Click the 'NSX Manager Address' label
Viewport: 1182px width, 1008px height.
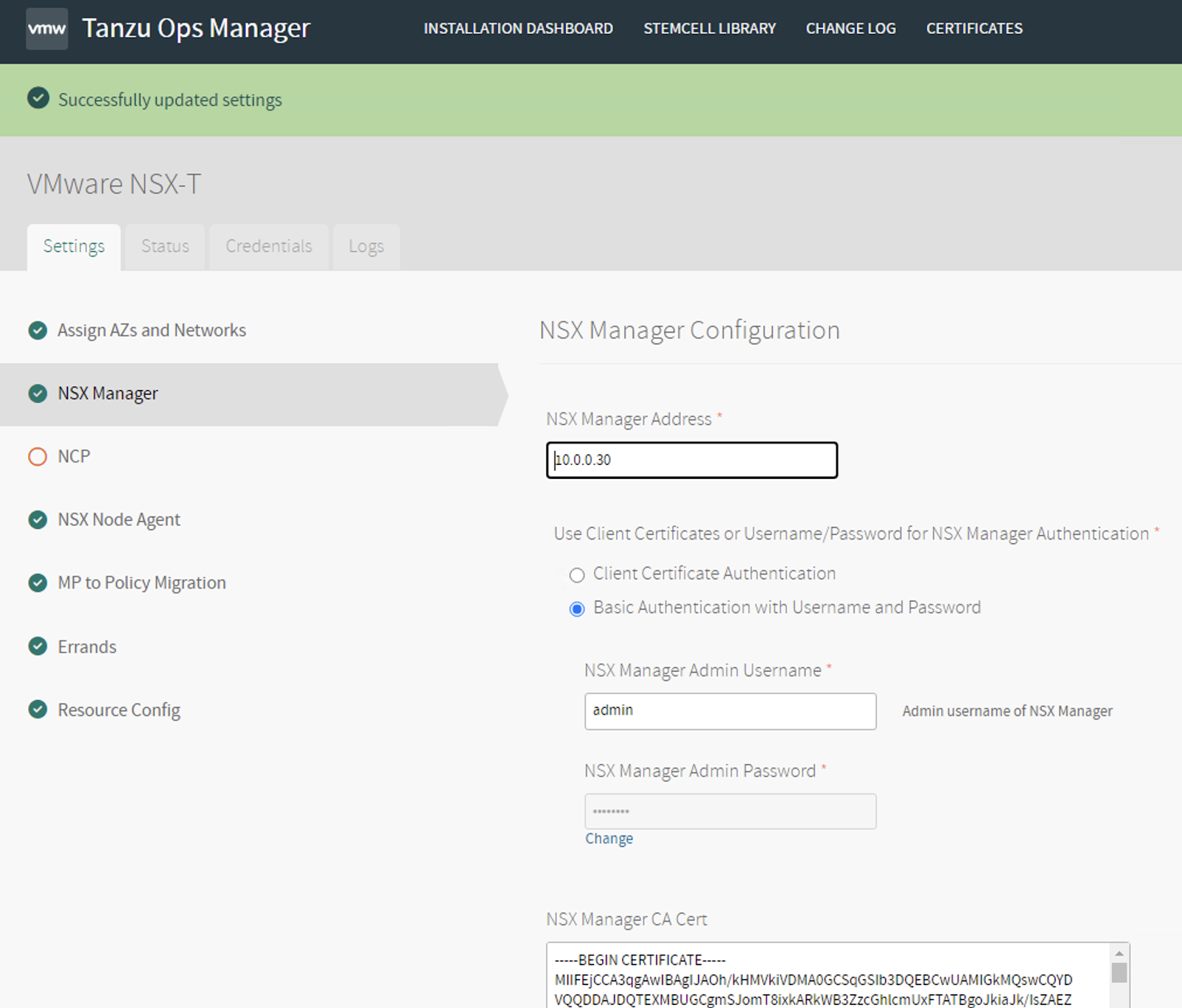[x=629, y=419]
